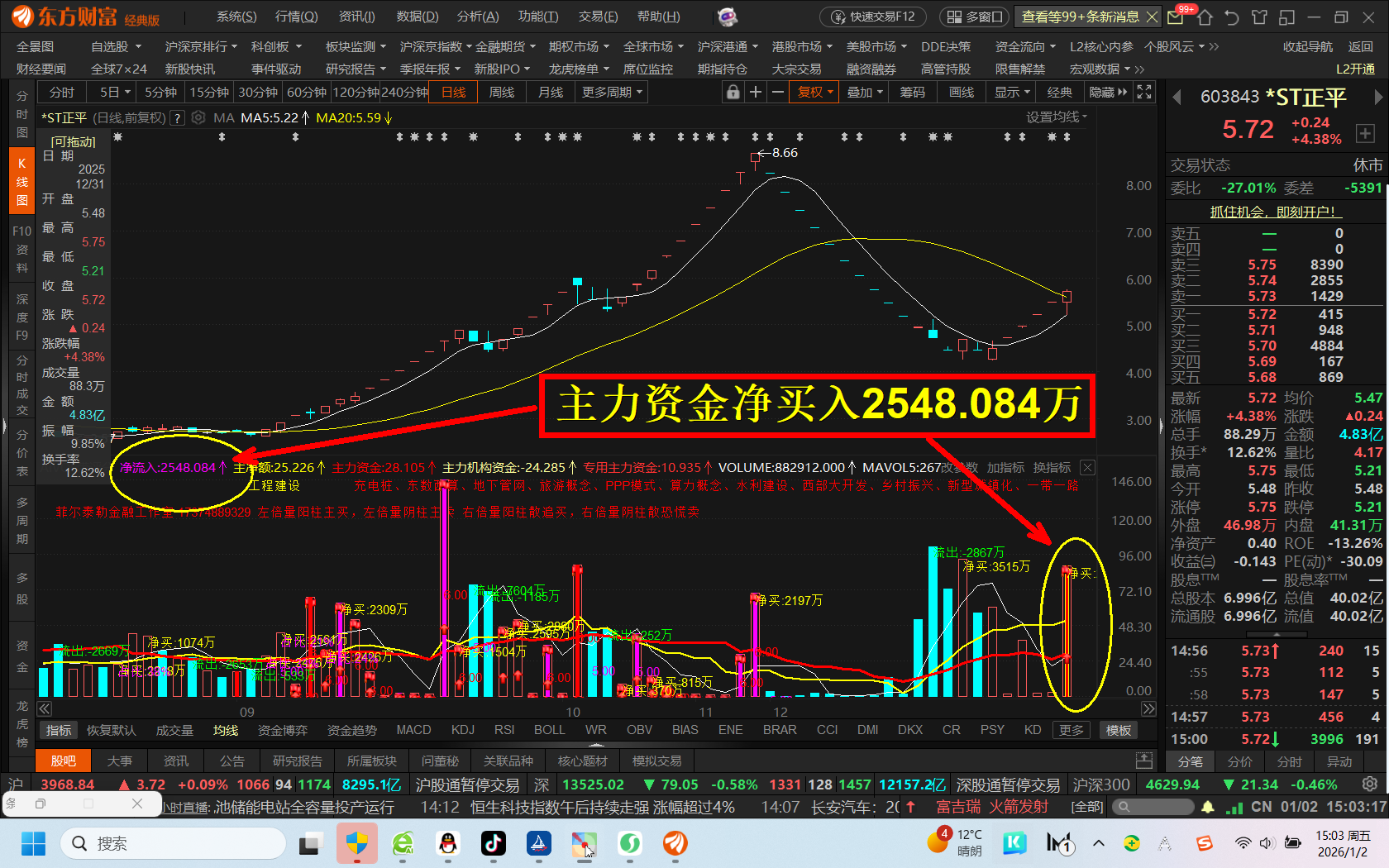The height and width of the screenshot is (868, 1389).
Task: Click the status bar search field
Action: 1153,807
